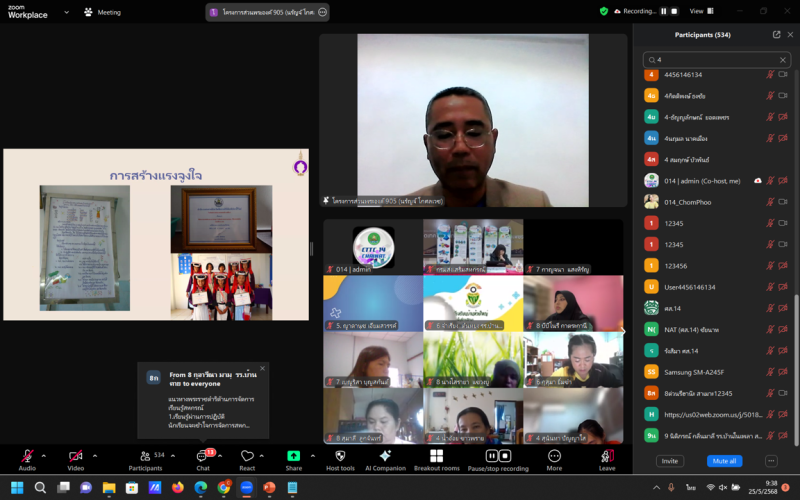Toggle video for 014_ChomPhoo

(783, 202)
